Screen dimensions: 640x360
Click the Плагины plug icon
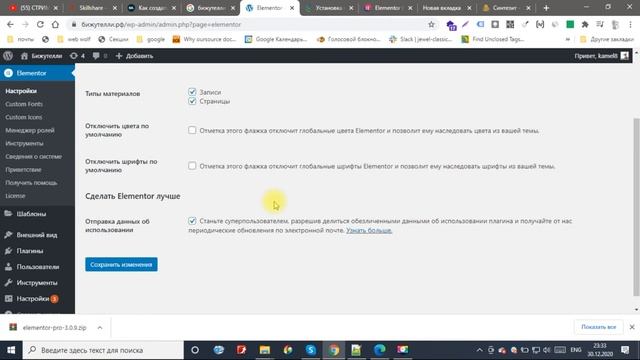[8, 251]
